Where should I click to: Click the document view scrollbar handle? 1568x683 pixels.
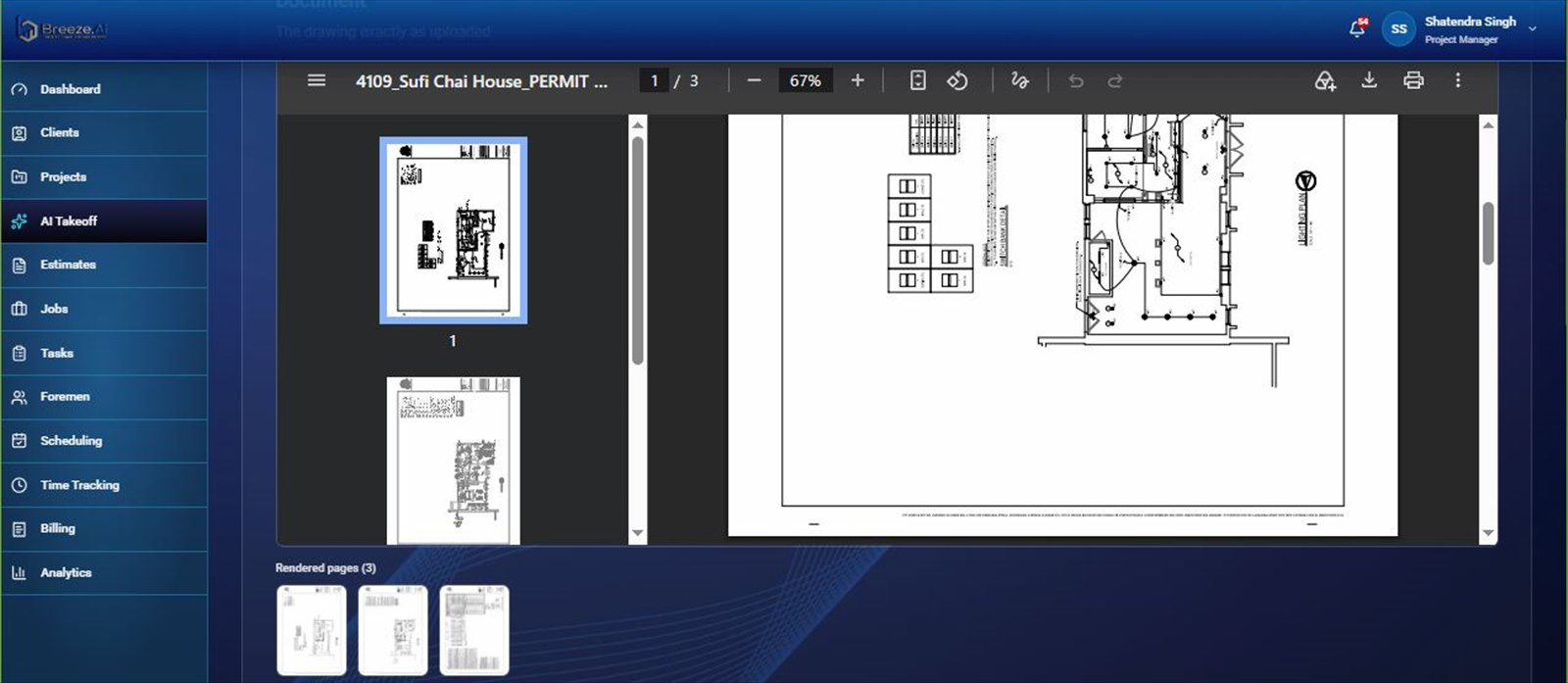(x=1488, y=233)
